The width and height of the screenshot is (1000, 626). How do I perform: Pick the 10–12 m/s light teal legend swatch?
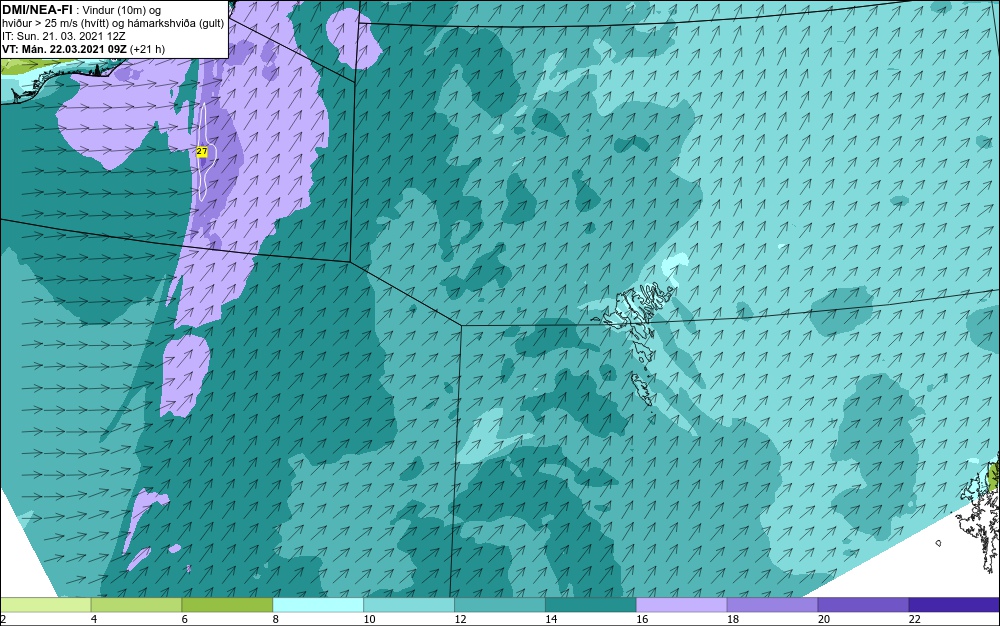[409, 605]
